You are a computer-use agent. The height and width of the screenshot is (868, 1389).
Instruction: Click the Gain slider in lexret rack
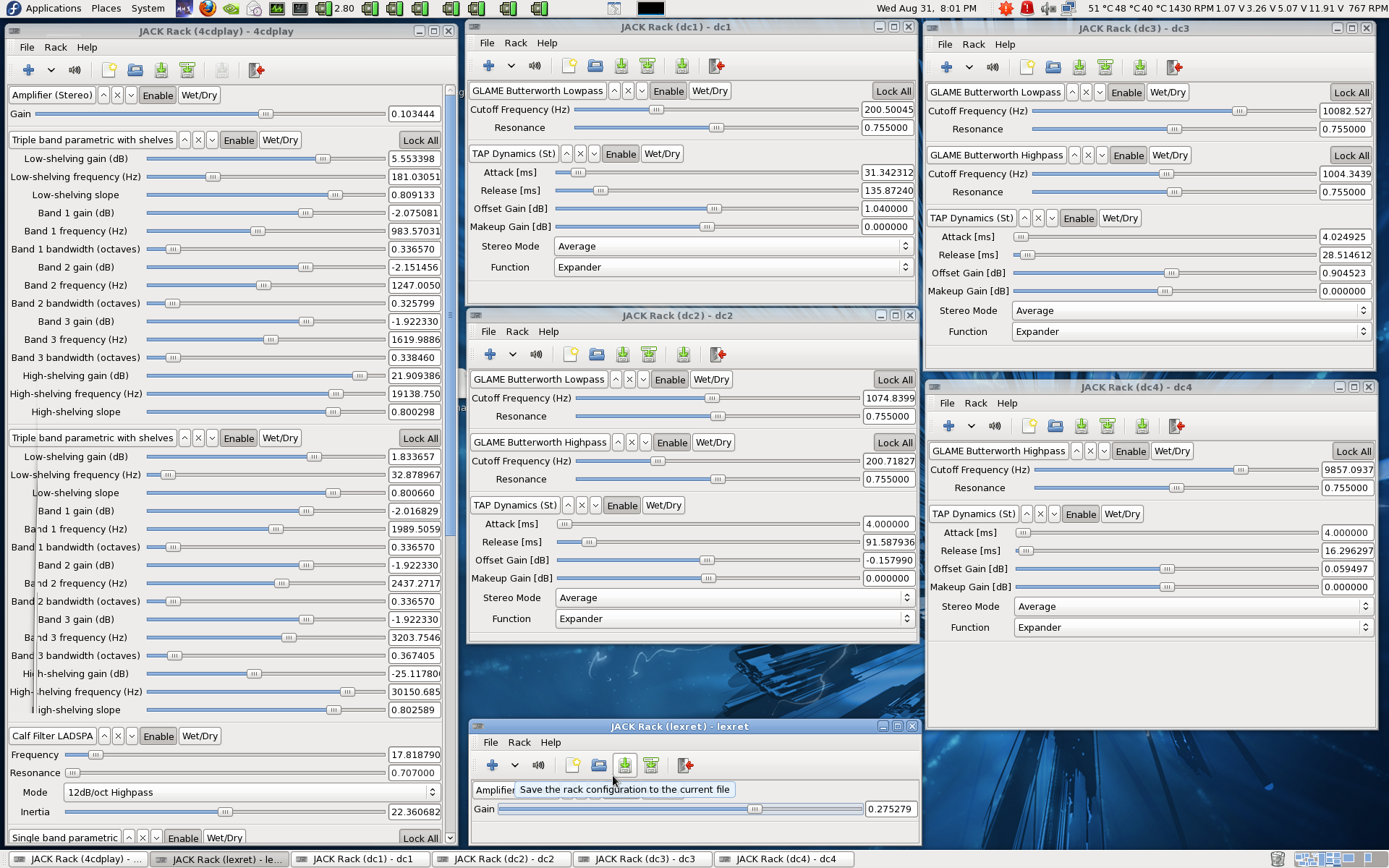coord(680,809)
